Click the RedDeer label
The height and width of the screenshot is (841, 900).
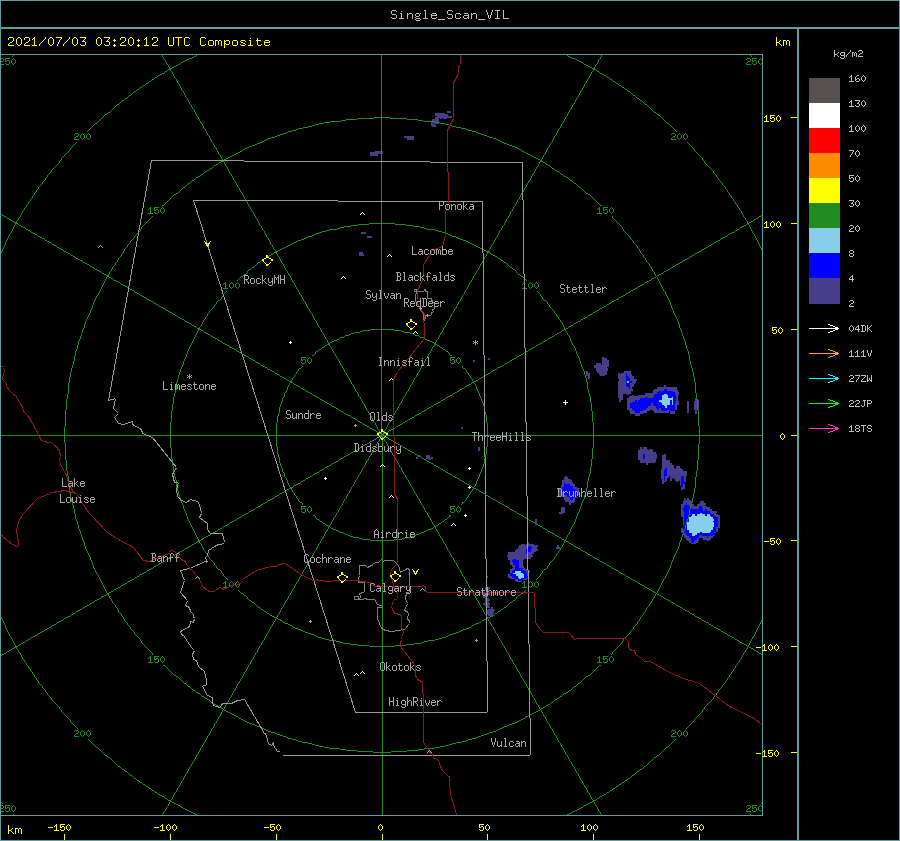tap(424, 303)
